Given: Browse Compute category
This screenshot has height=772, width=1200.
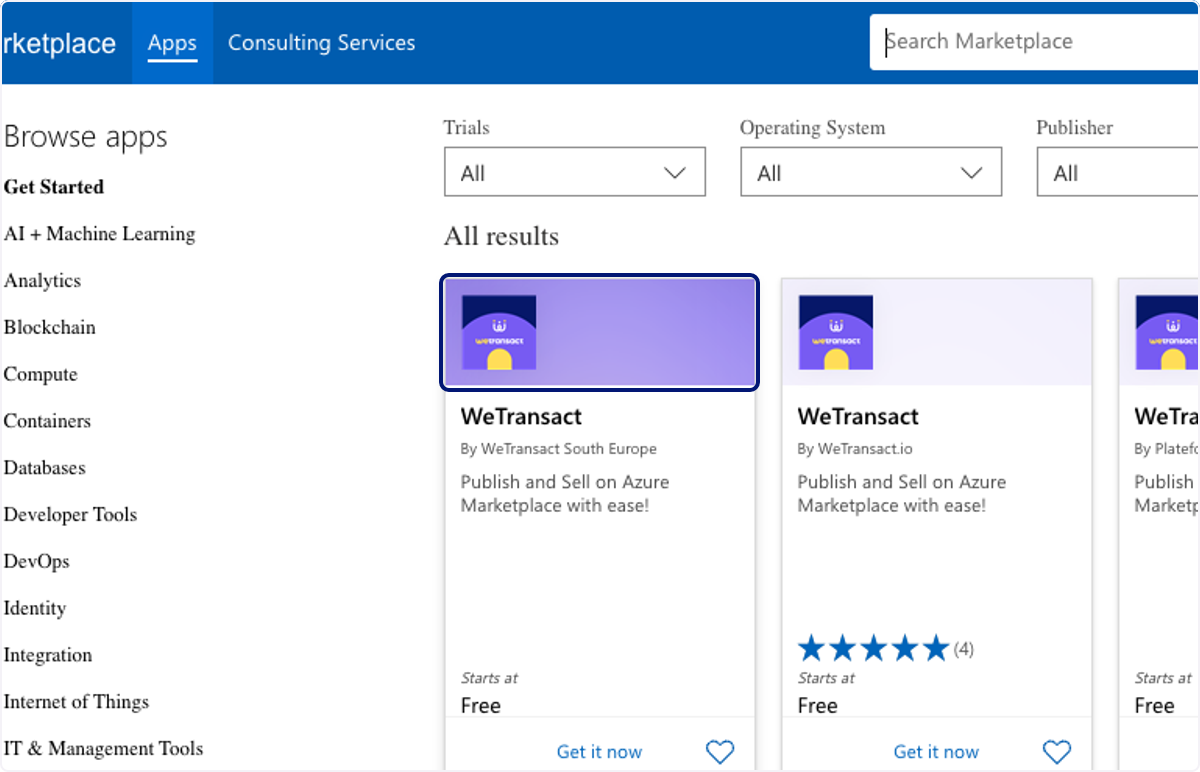Looking at the screenshot, I should [x=41, y=375].
